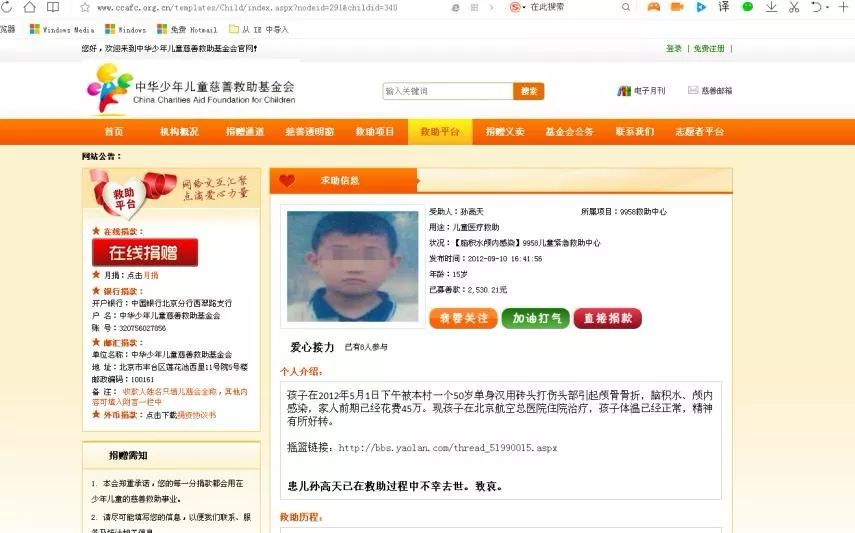Click the green 加油打气 button
Viewport: 855px width, 533px height.
535,318
